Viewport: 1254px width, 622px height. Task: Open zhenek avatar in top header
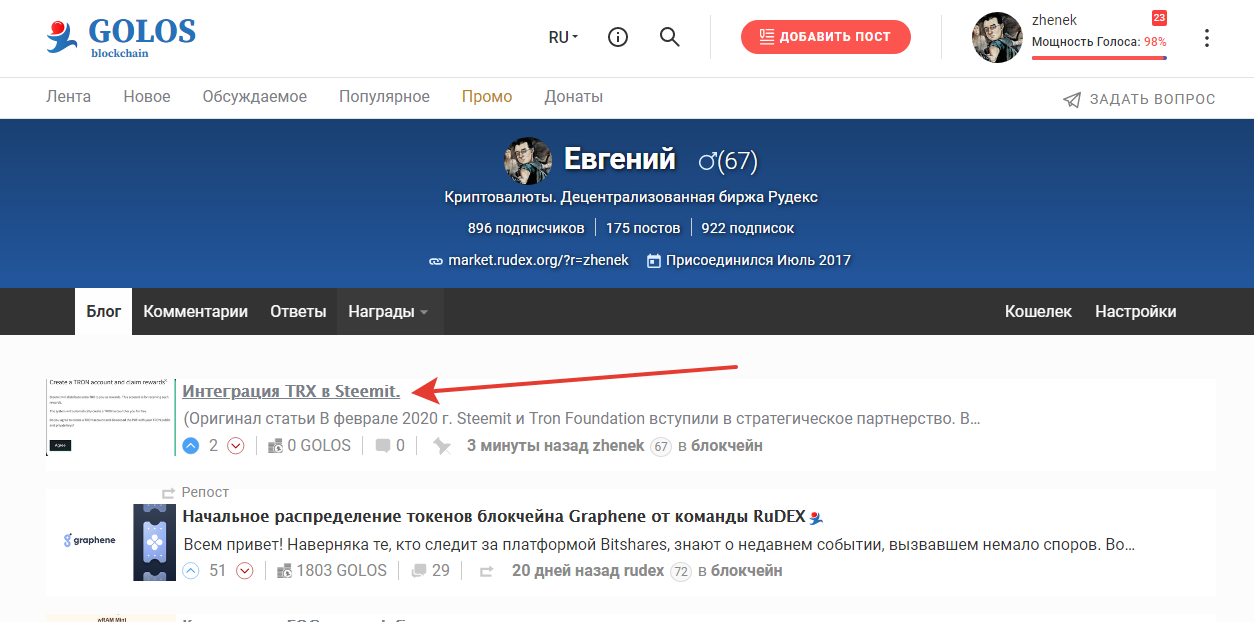pyautogui.click(x=997, y=38)
